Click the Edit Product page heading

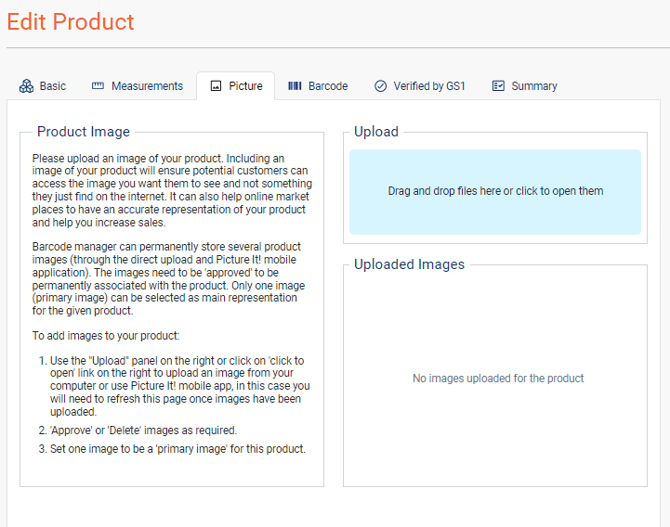(70, 21)
